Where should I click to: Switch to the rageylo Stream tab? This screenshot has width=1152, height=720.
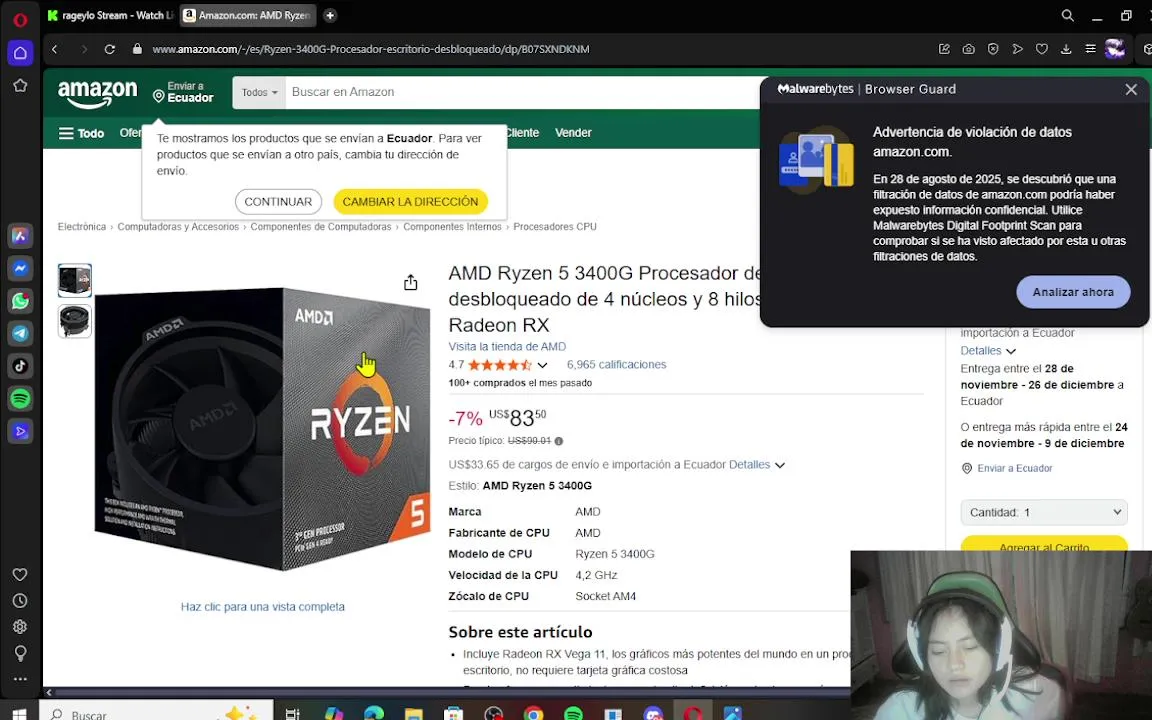[110, 15]
